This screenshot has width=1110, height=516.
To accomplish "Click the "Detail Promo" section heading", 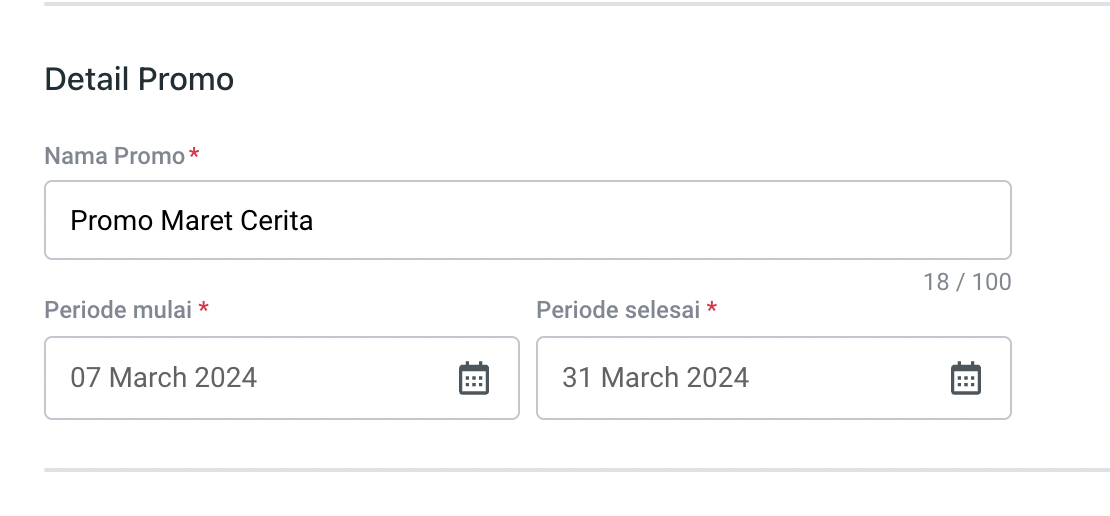I will (x=139, y=79).
